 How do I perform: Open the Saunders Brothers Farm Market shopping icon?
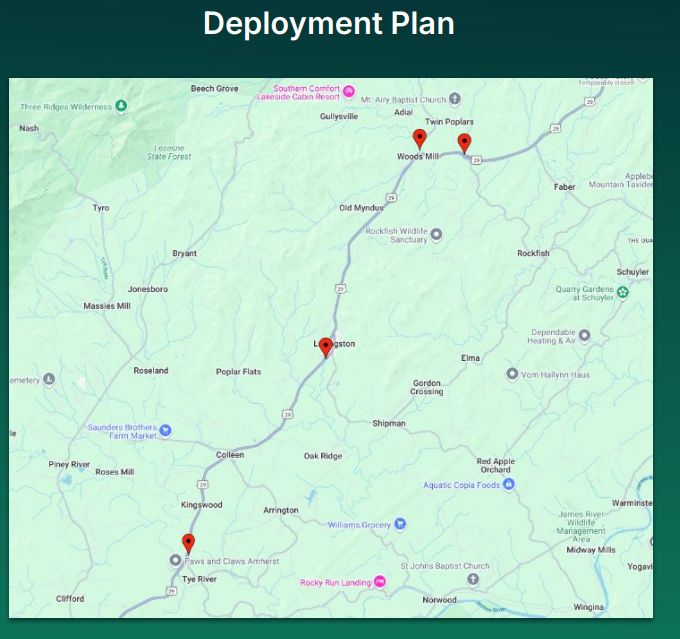pyautogui.click(x=166, y=431)
